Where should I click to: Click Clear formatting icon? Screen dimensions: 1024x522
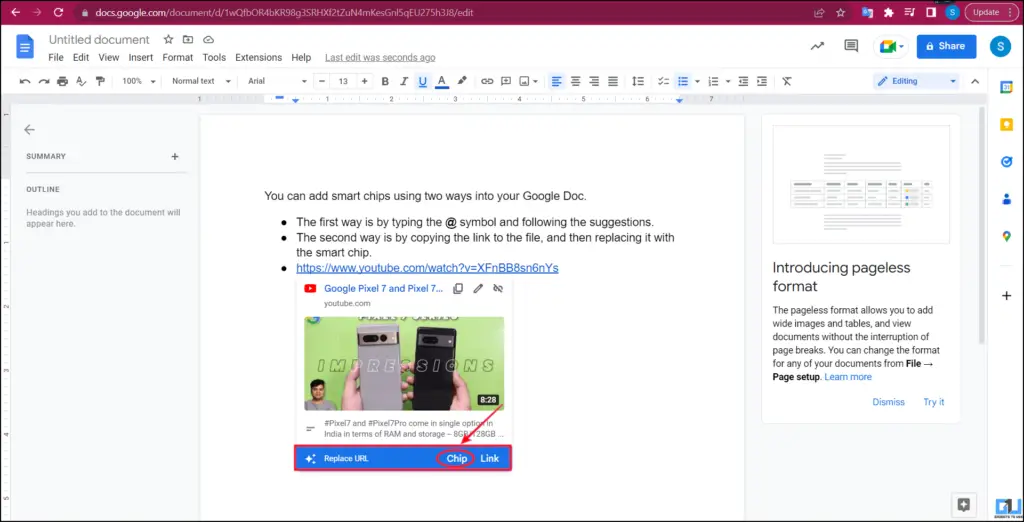[x=787, y=82]
